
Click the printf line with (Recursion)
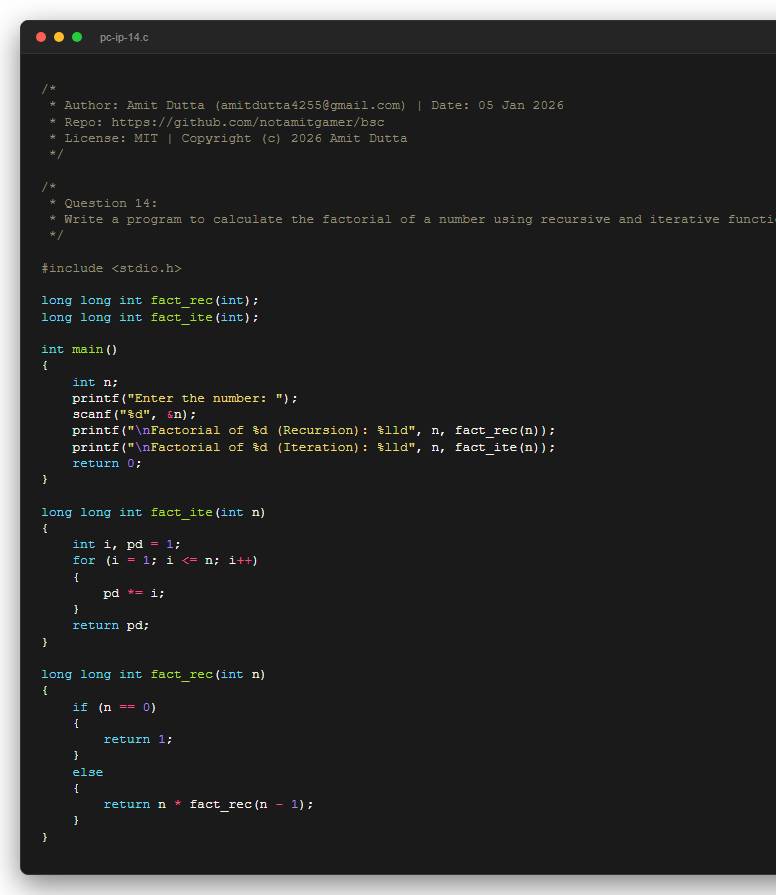pyautogui.click(x=313, y=430)
